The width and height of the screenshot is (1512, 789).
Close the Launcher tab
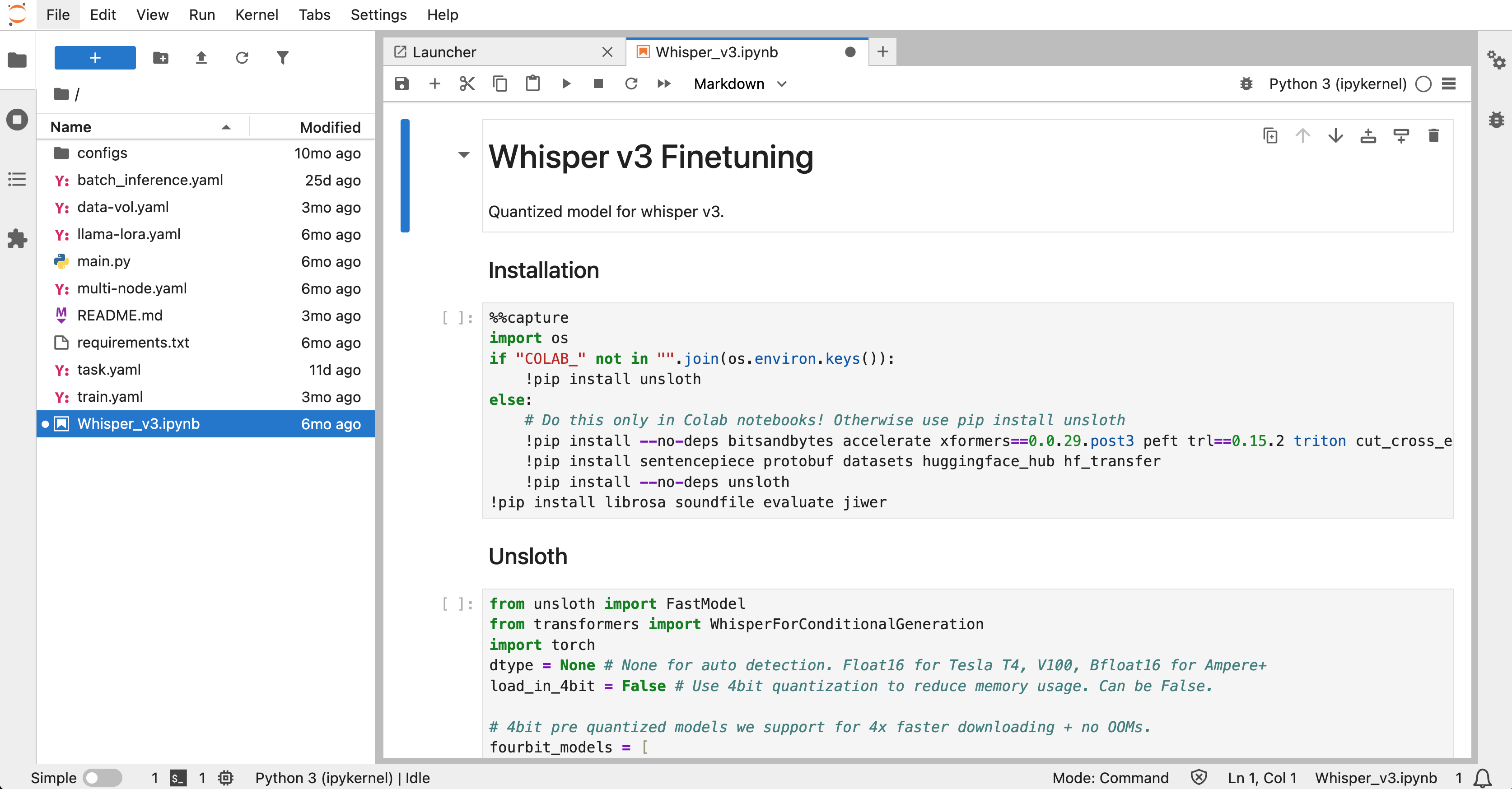(x=607, y=52)
